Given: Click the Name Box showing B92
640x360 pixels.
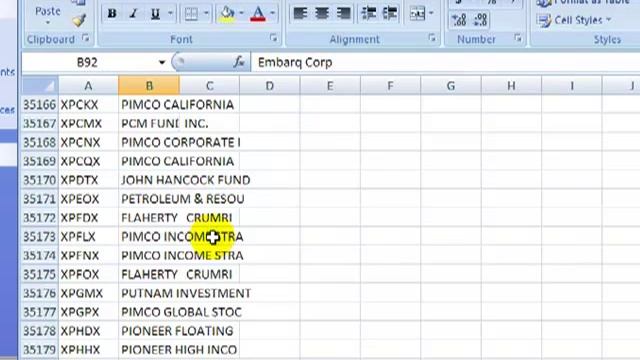Looking at the screenshot, I should coord(87,62).
